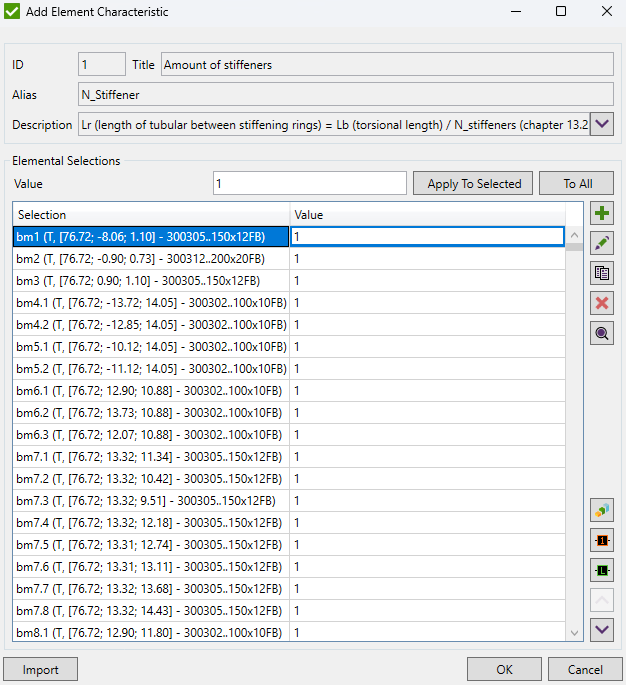
Task: Click the orange beam icon labeled 1
Action: pos(602,541)
